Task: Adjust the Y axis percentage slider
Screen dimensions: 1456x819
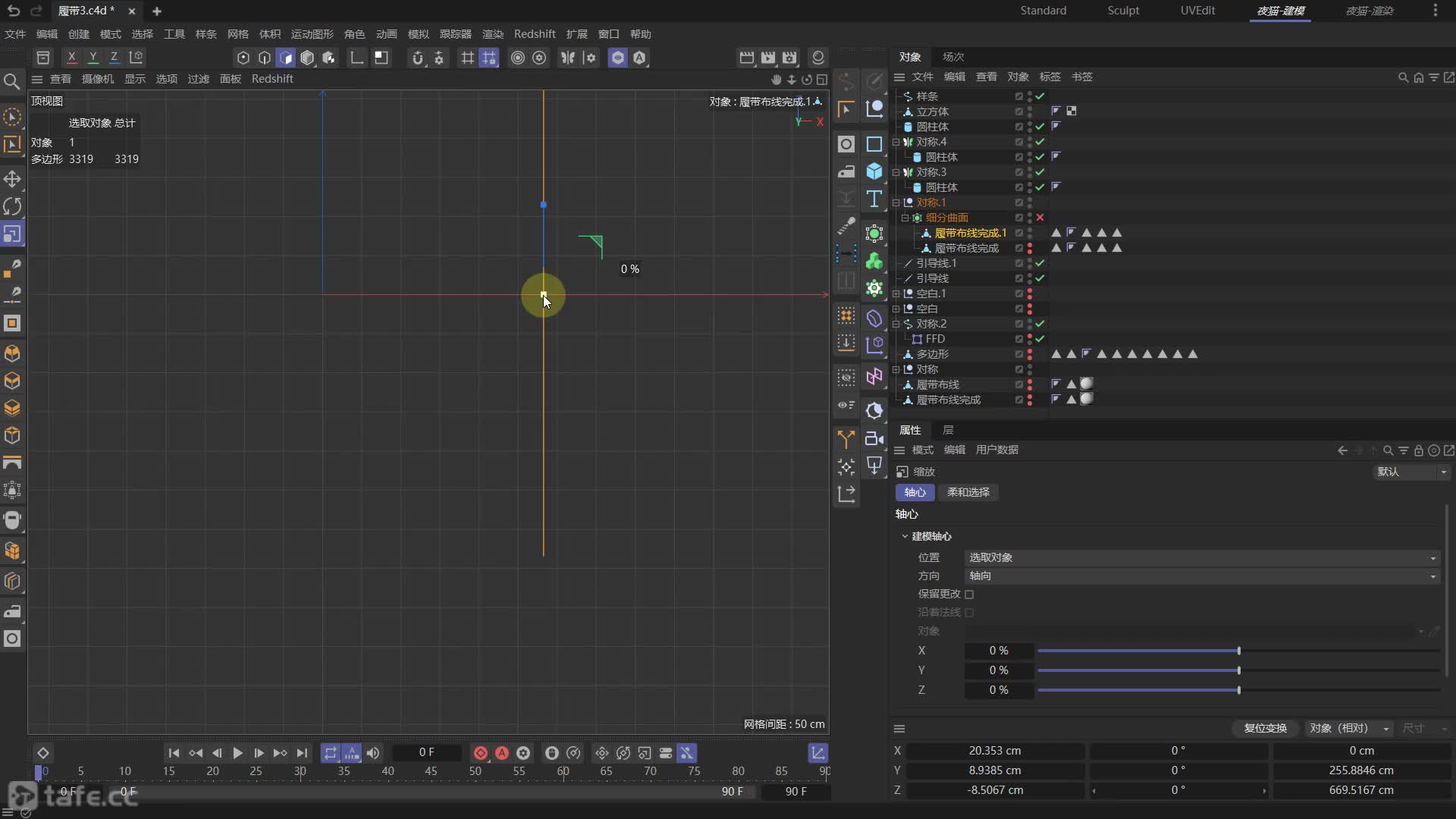Action: point(1238,670)
